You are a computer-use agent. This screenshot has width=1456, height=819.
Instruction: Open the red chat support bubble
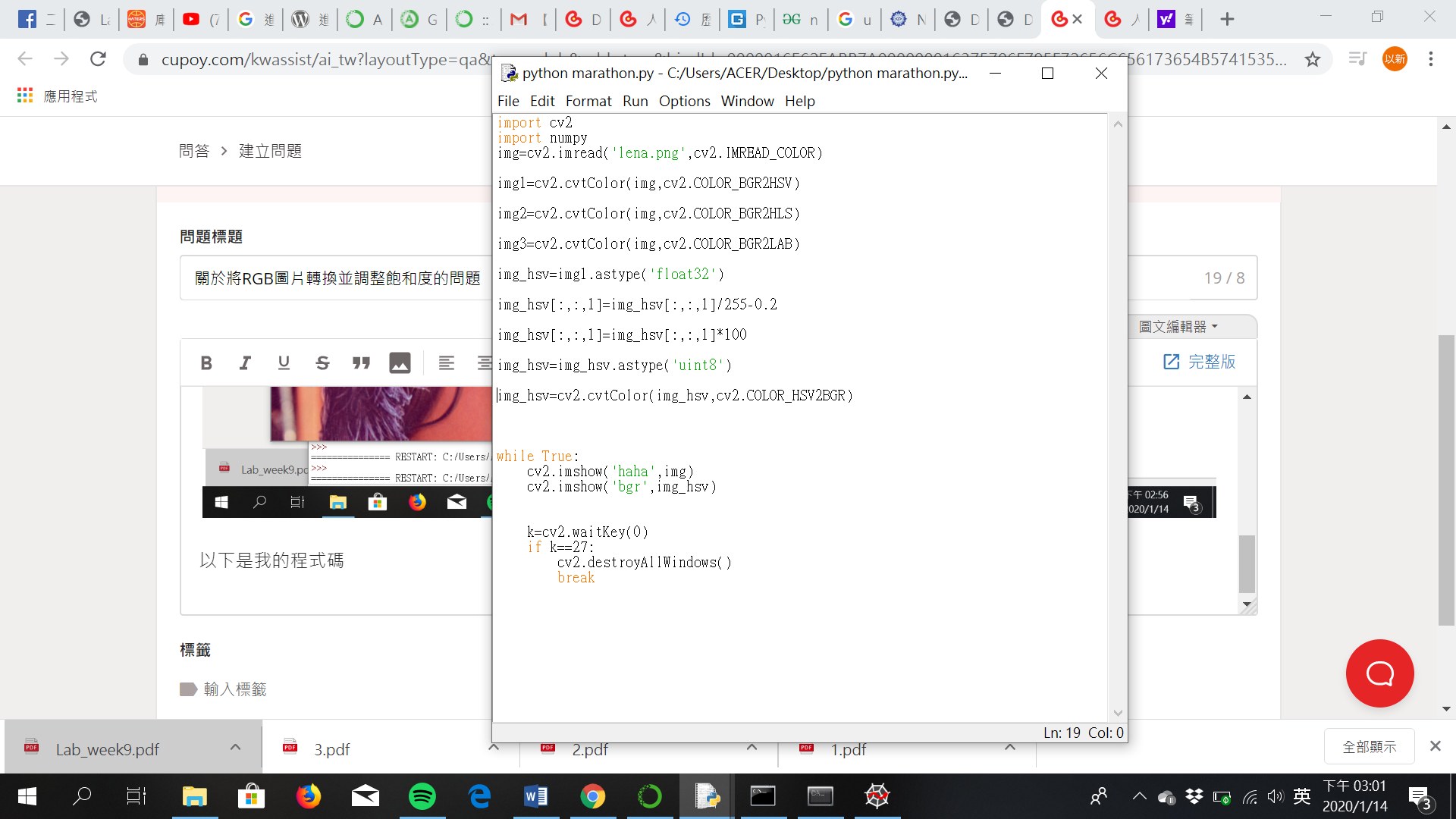coord(1379,673)
